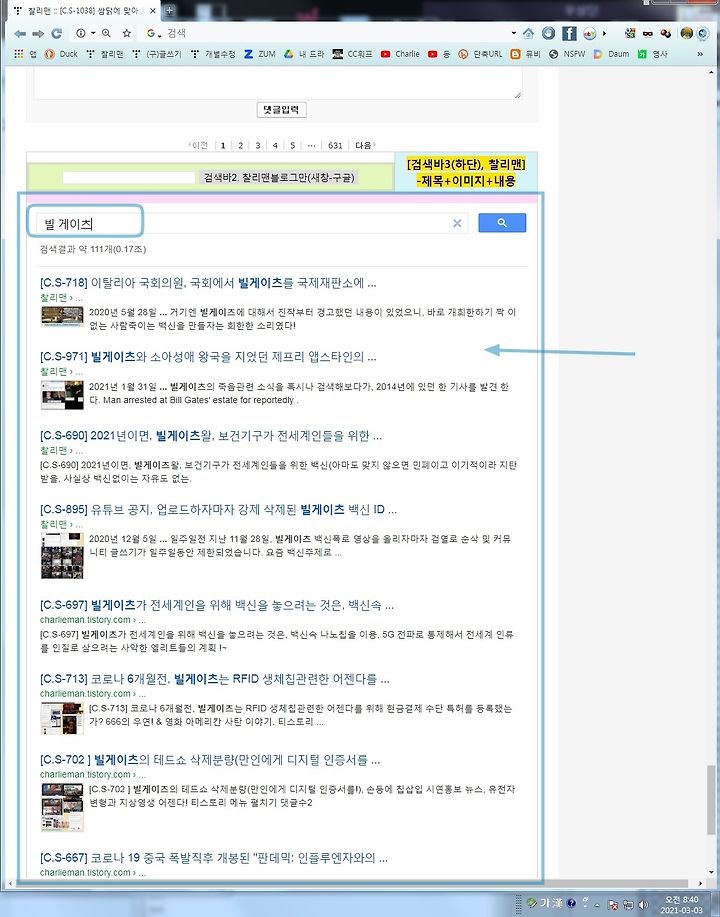Open a new tab with the plus button
This screenshot has width=720, height=917.
tap(168, 9)
